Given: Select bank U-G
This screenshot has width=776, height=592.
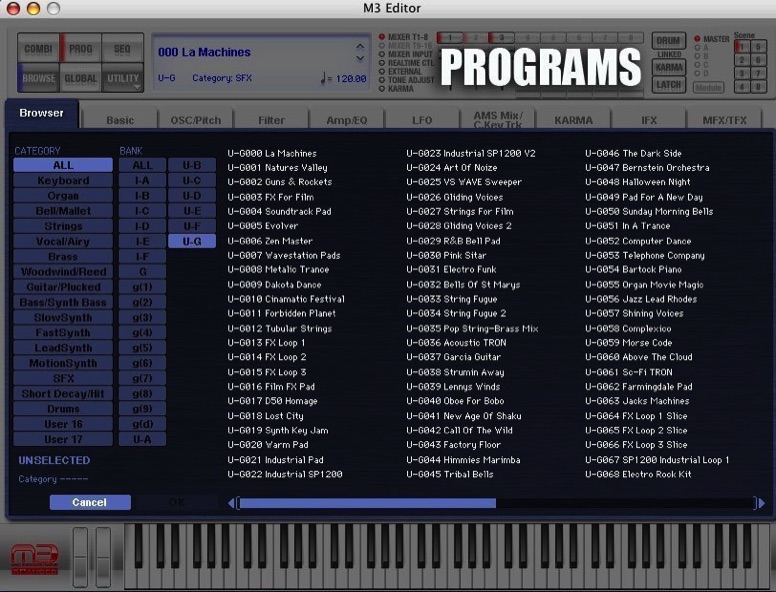Looking at the screenshot, I should pos(192,242).
